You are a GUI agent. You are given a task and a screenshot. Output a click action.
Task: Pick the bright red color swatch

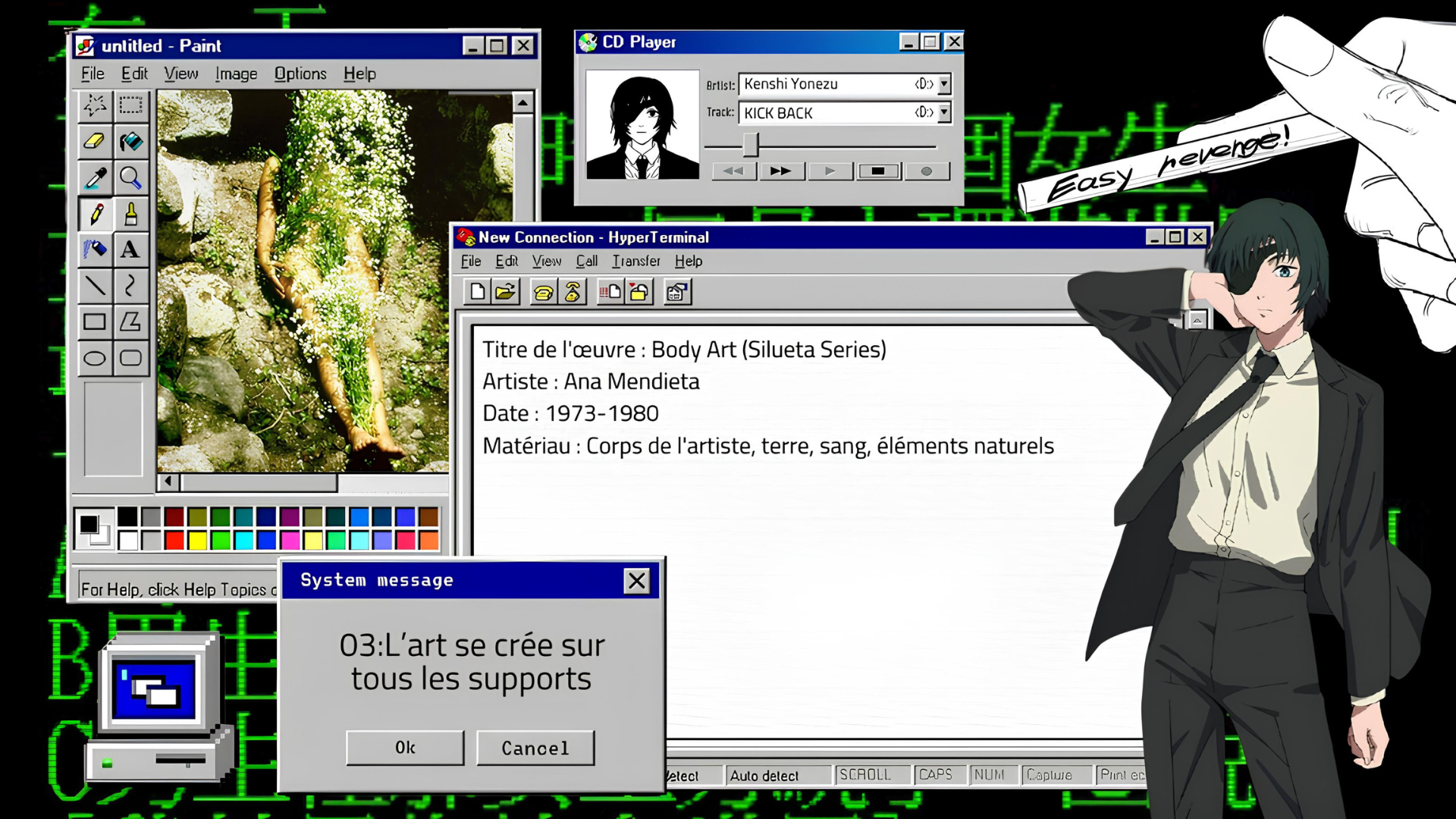pyautogui.click(x=174, y=541)
